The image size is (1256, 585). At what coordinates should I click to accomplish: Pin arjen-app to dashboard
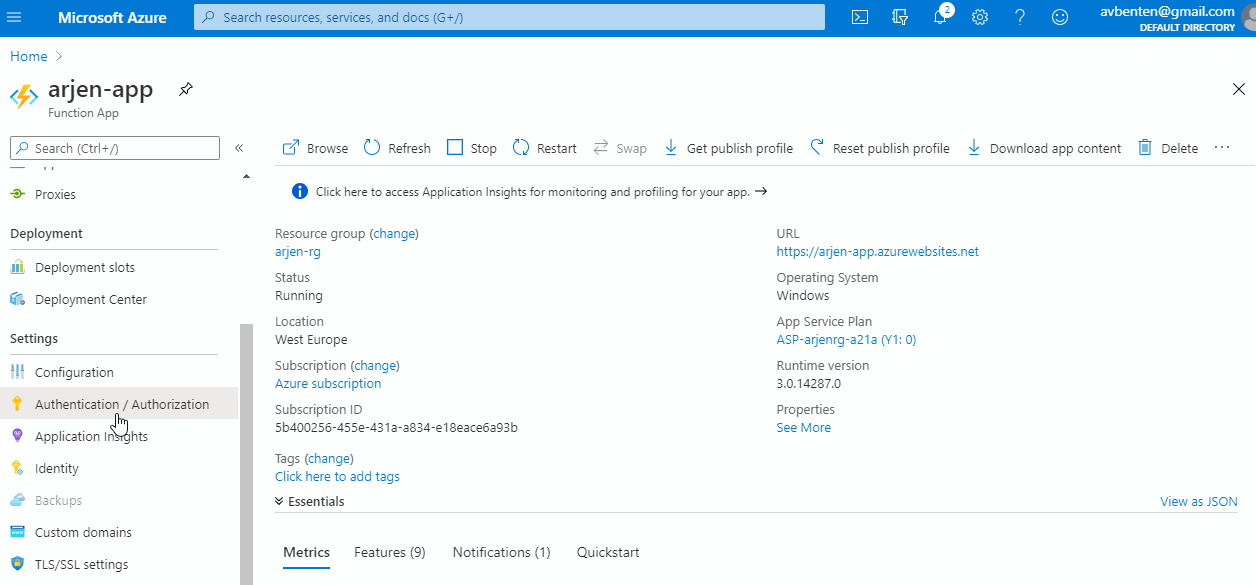(x=186, y=90)
